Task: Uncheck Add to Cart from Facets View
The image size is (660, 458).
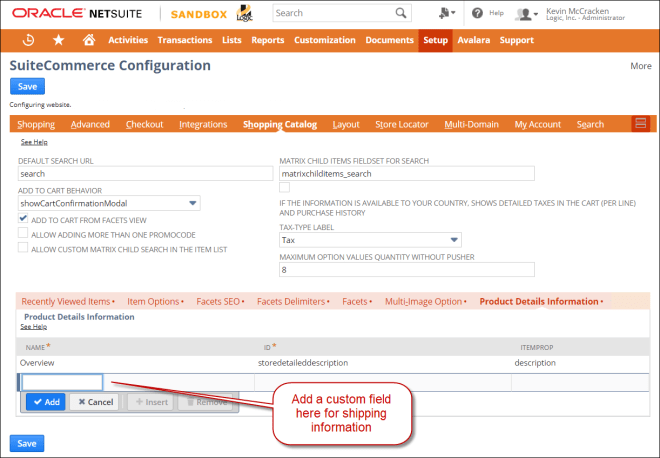Action: [x=23, y=218]
